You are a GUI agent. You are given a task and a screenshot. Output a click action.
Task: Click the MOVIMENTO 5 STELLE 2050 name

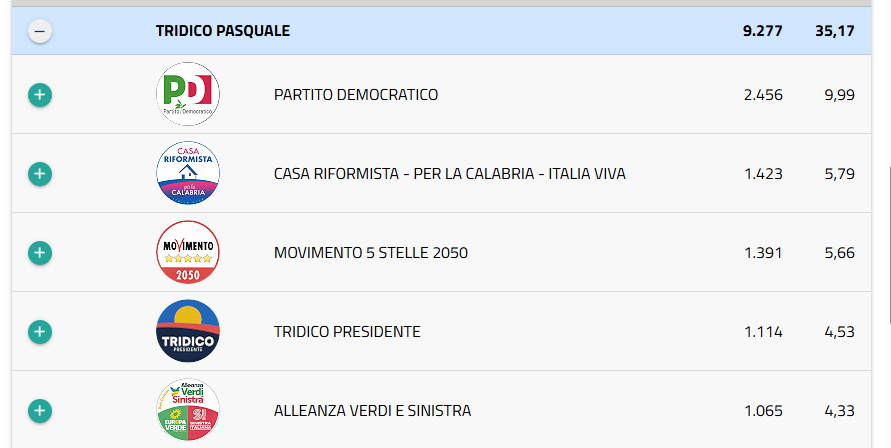[370, 253]
